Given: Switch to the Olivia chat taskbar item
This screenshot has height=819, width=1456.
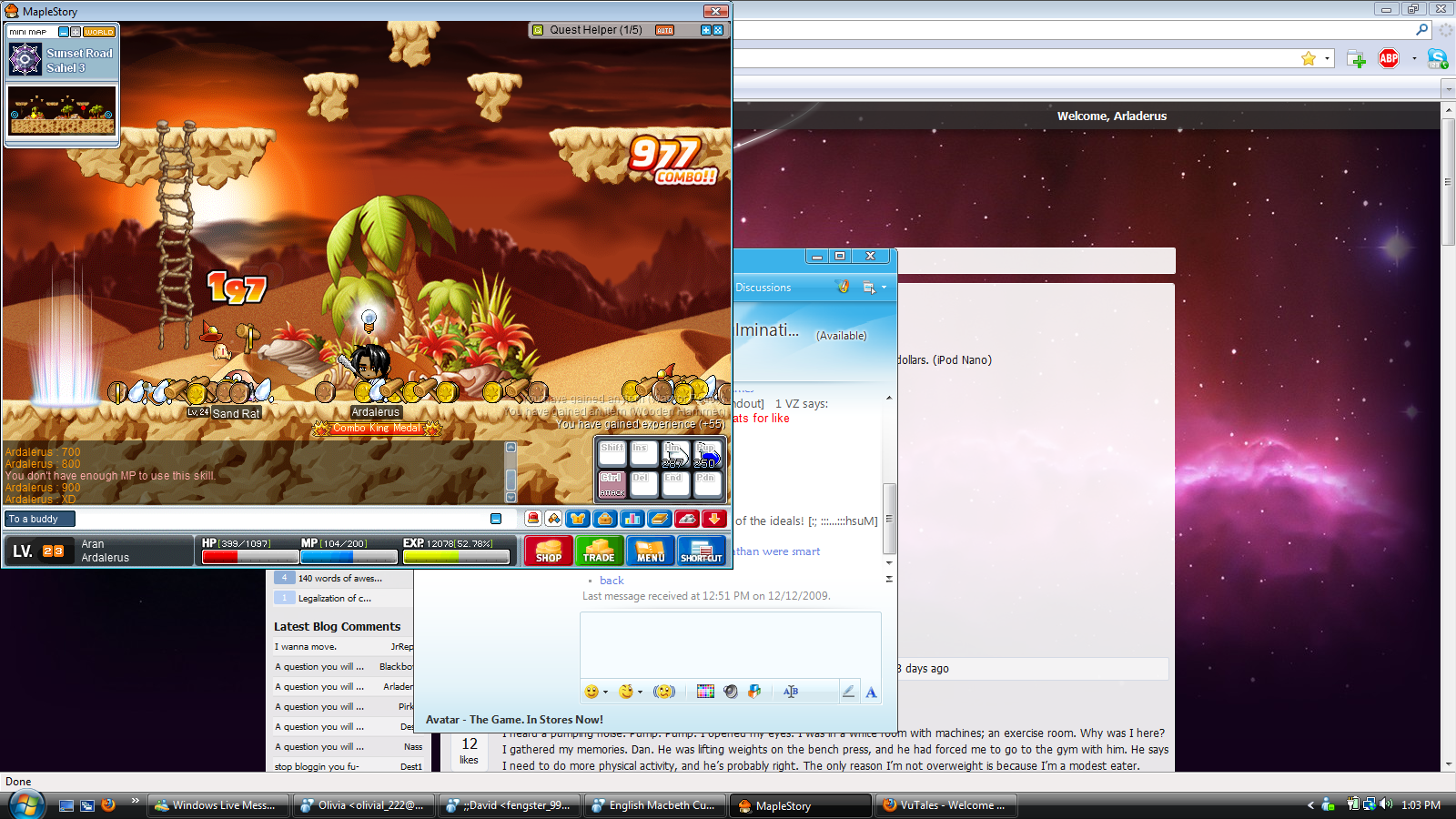Looking at the screenshot, I should (x=364, y=805).
